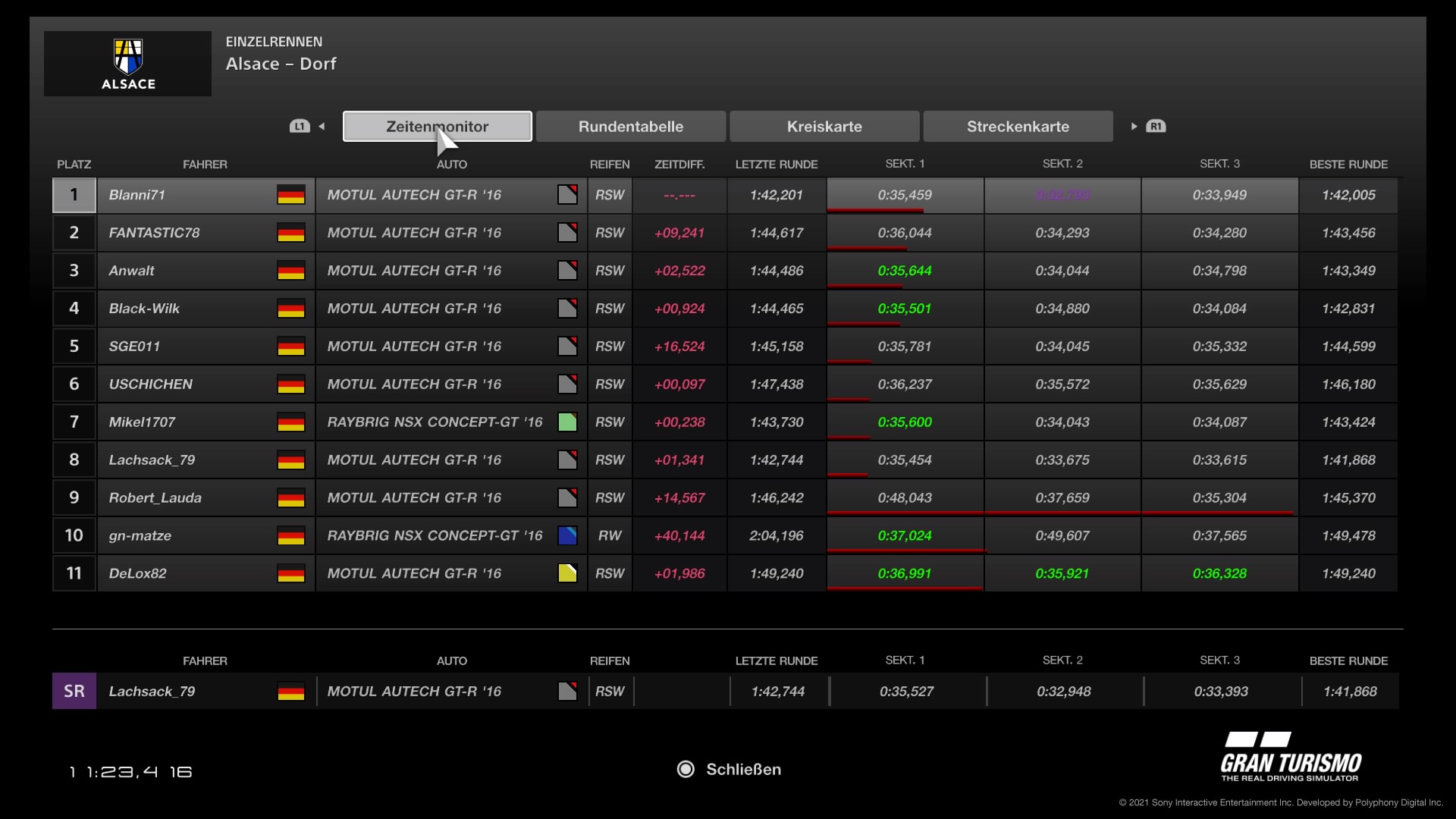Switch to the Rundentabelle tab

point(630,127)
